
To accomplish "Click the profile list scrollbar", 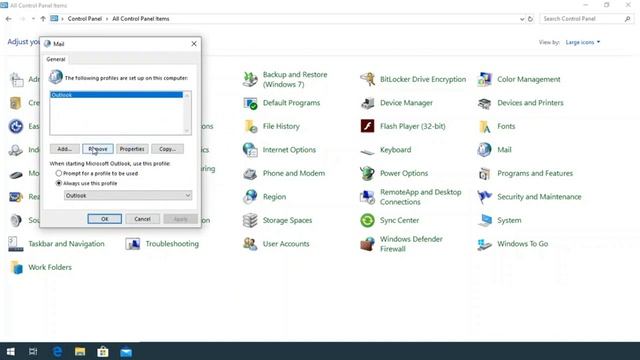I will point(187,113).
